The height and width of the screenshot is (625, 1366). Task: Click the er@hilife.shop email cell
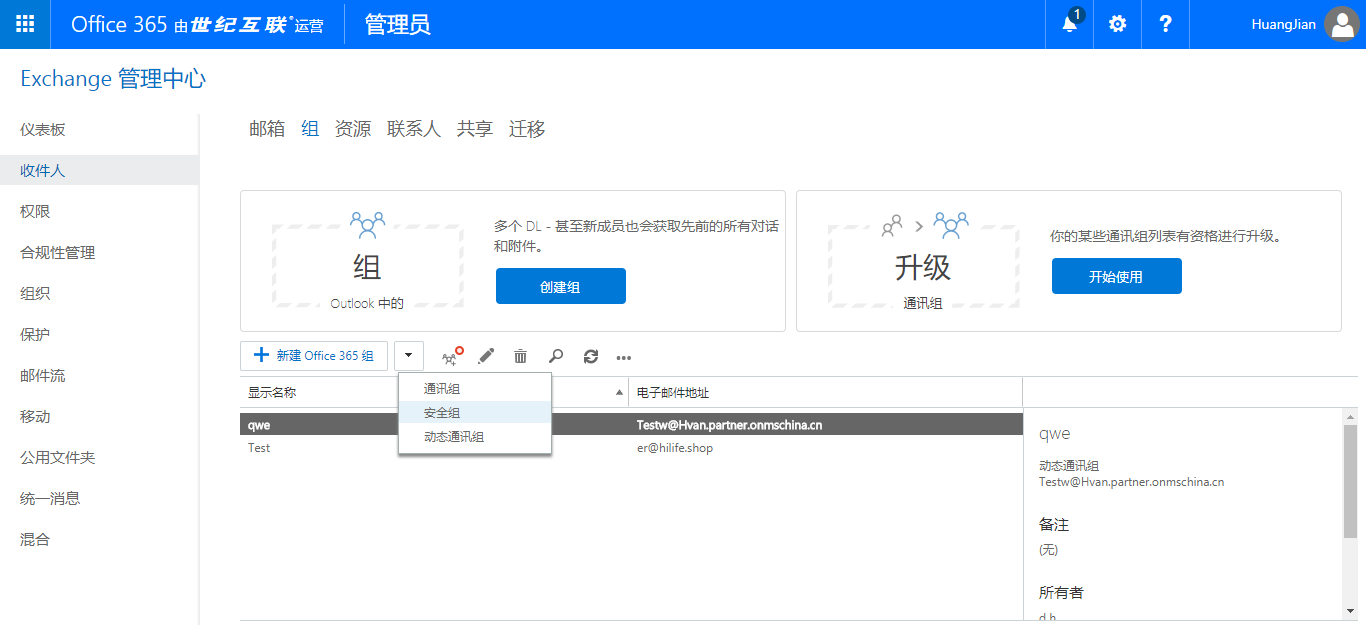pyautogui.click(x=674, y=448)
